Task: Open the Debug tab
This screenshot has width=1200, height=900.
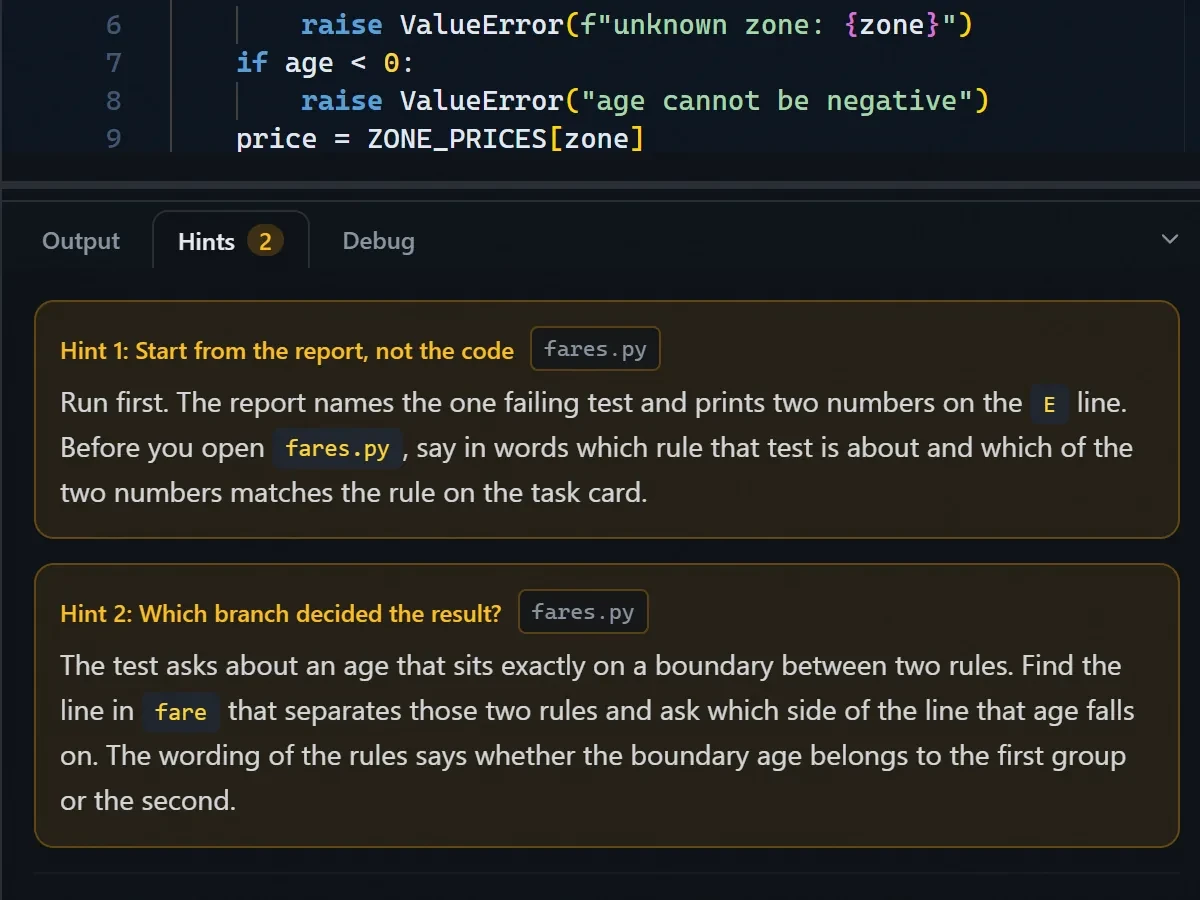Action: point(378,241)
